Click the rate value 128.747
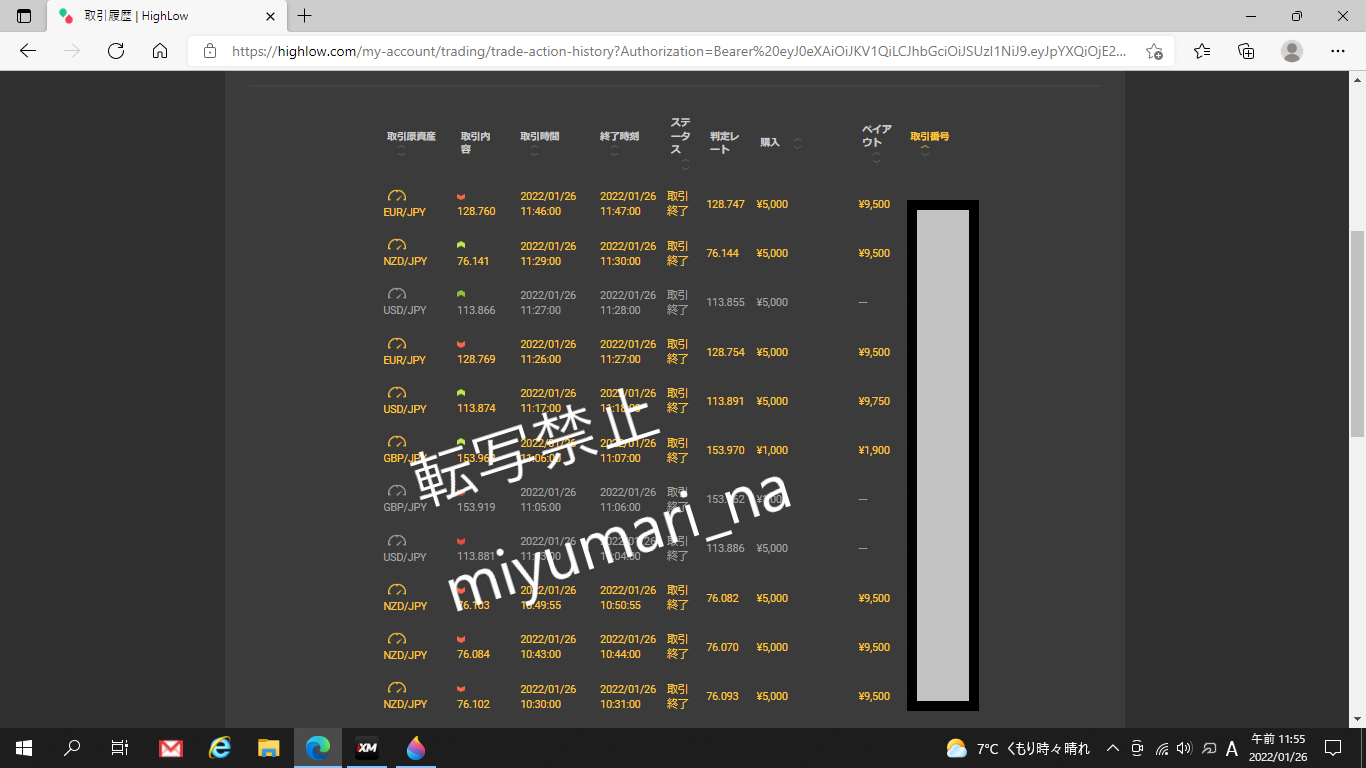The height and width of the screenshot is (768, 1366). (725, 204)
